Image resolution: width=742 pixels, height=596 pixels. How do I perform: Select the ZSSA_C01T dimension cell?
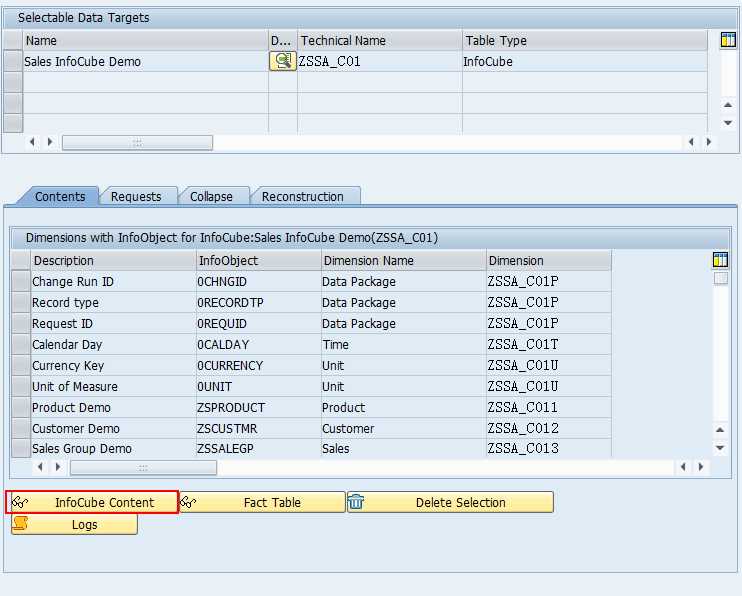[x=549, y=344]
